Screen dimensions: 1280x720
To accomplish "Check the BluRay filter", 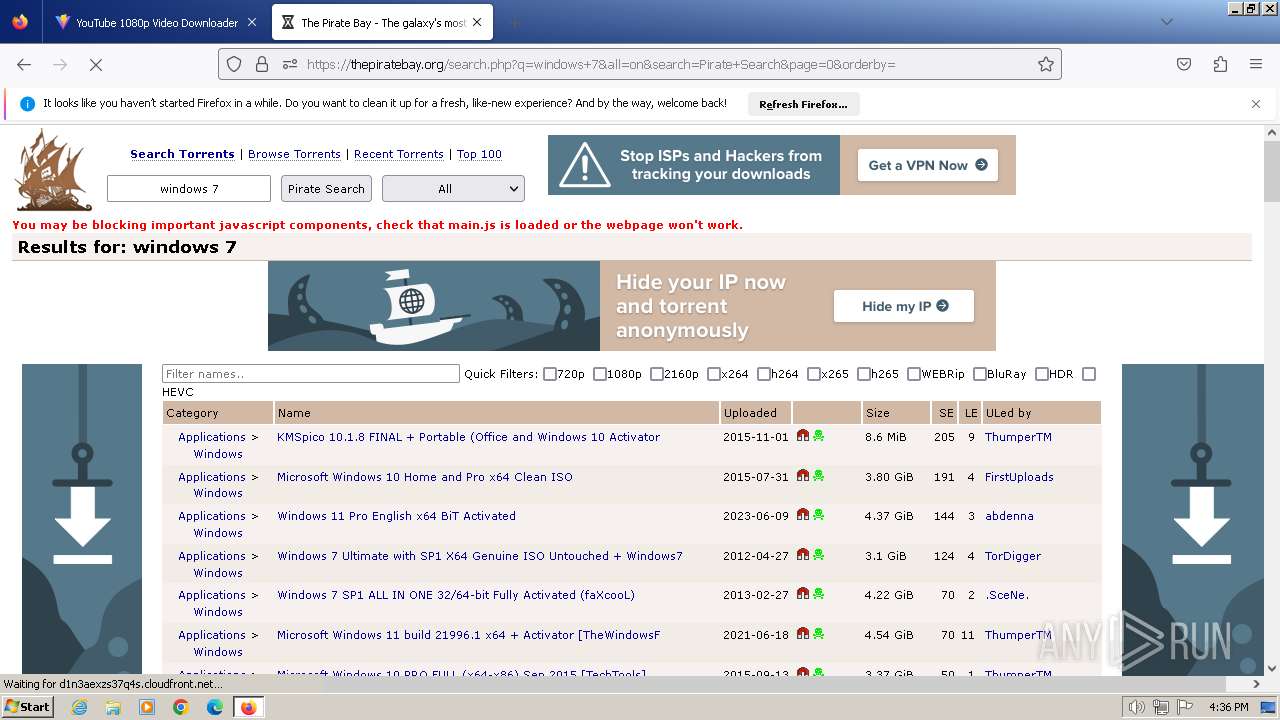I will click(x=980, y=374).
